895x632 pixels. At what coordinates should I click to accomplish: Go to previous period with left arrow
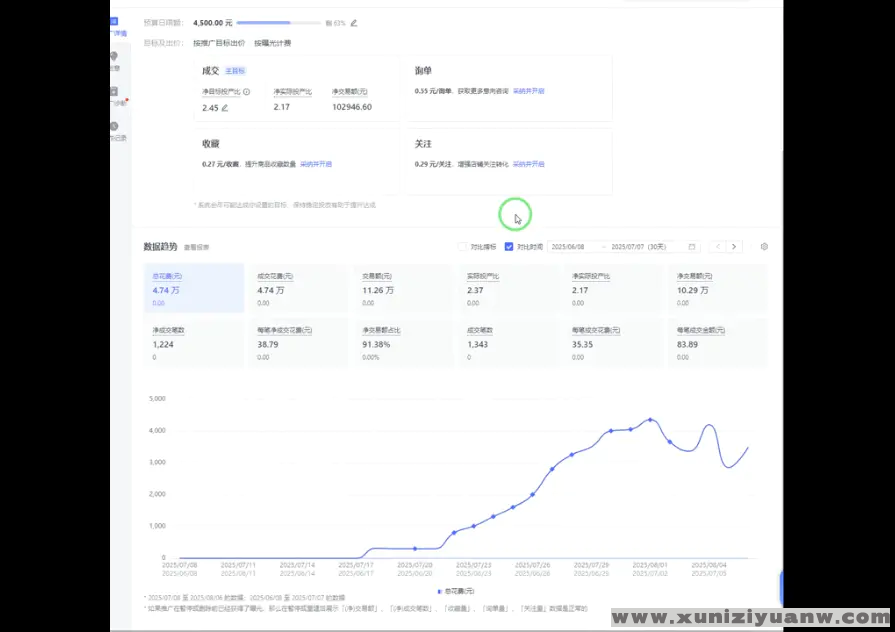717,246
